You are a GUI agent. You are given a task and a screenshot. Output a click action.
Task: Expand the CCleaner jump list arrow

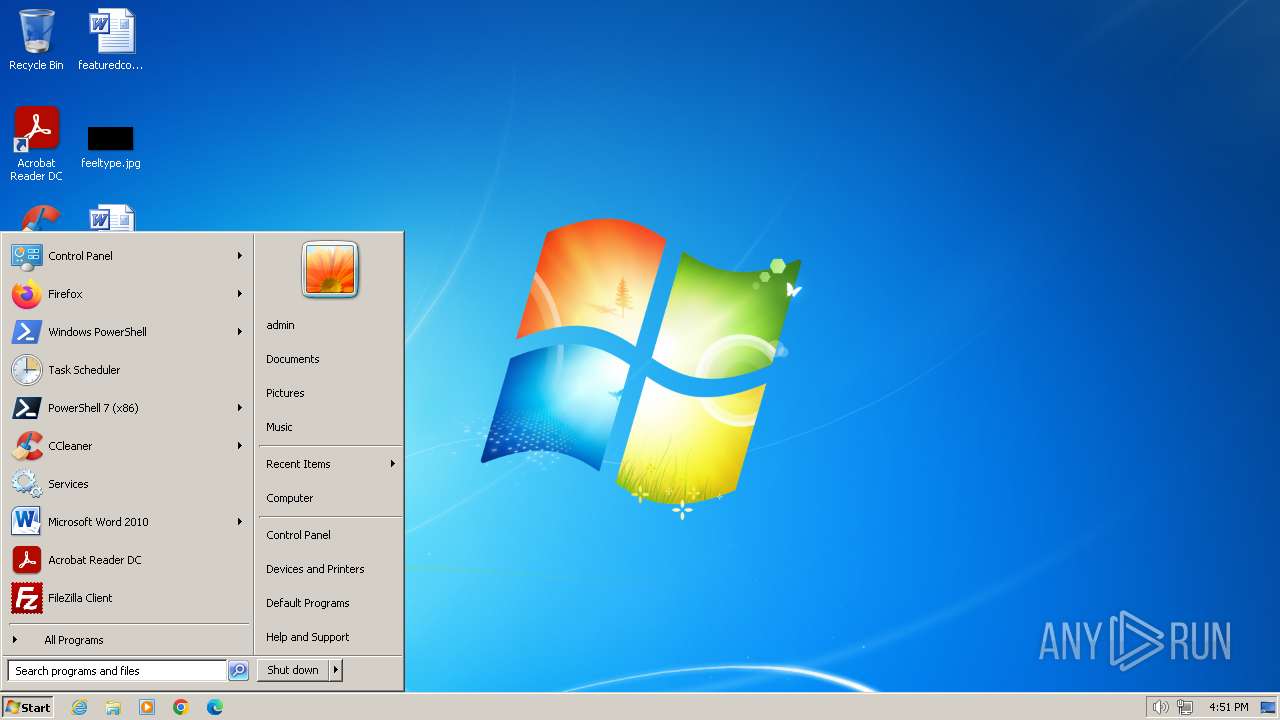[x=240, y=446]
